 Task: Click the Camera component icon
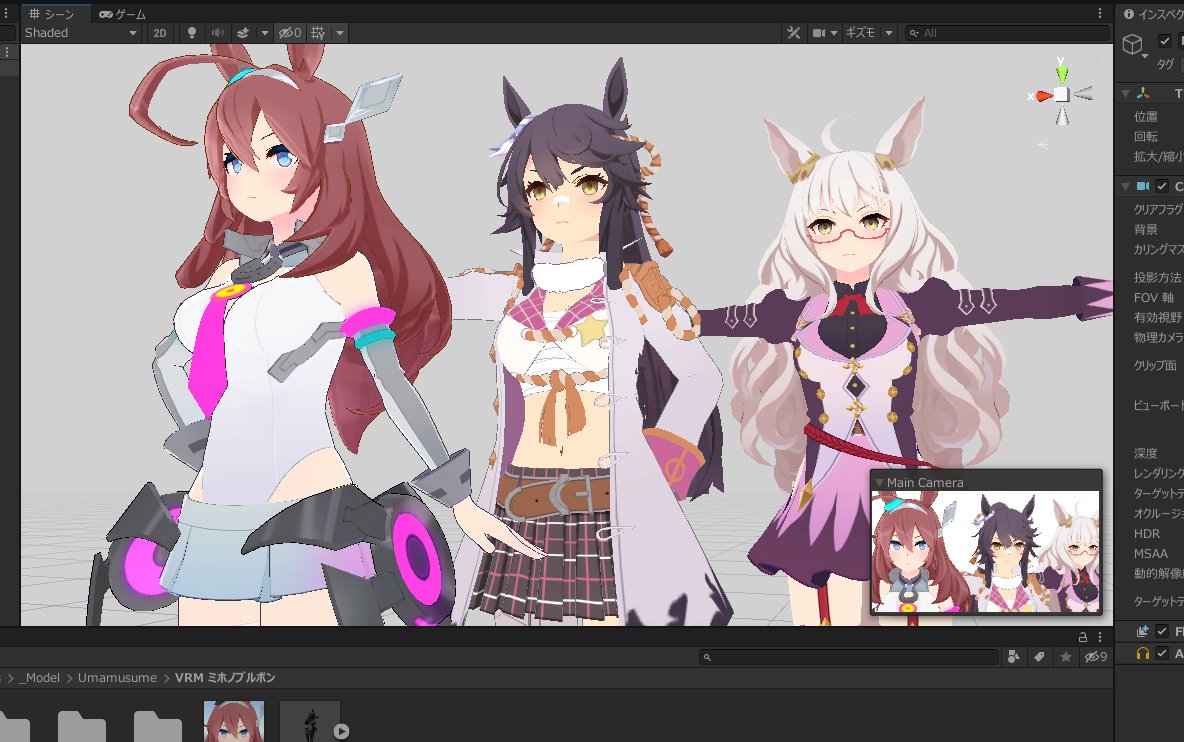(1143, 186)
